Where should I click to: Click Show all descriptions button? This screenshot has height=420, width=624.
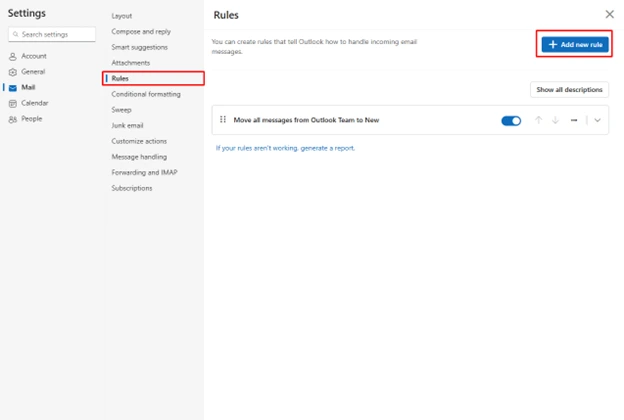click(569, 90)
